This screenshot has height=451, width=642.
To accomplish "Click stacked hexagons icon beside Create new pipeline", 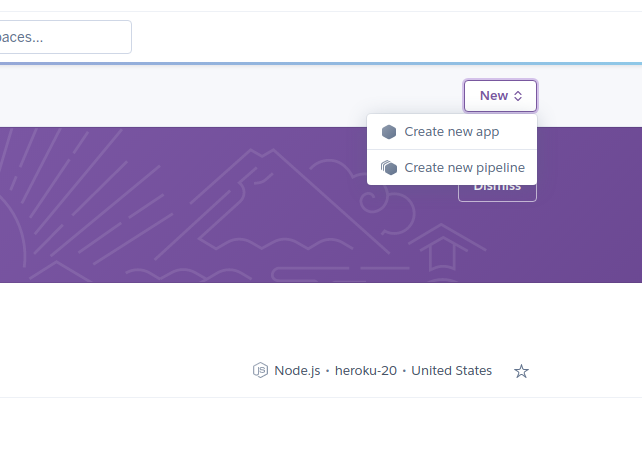I will 389,167.
